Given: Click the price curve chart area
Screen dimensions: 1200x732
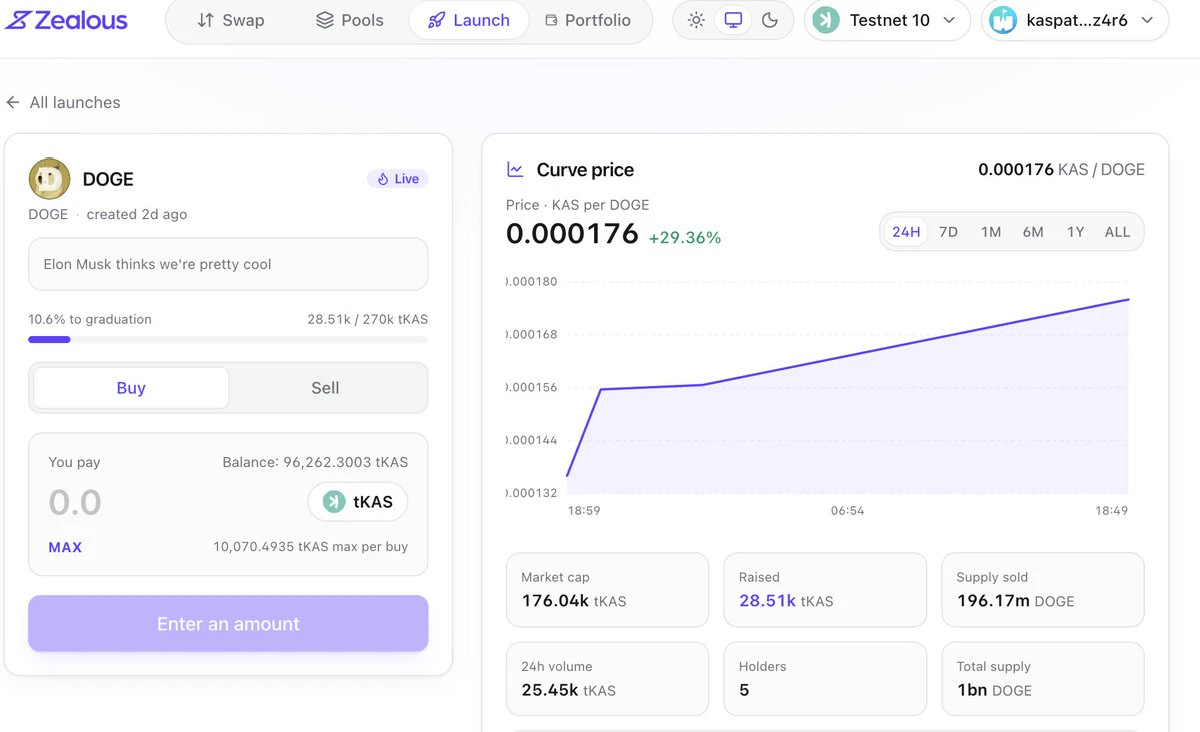Looking at the screenshot, I should pos(847,390).
